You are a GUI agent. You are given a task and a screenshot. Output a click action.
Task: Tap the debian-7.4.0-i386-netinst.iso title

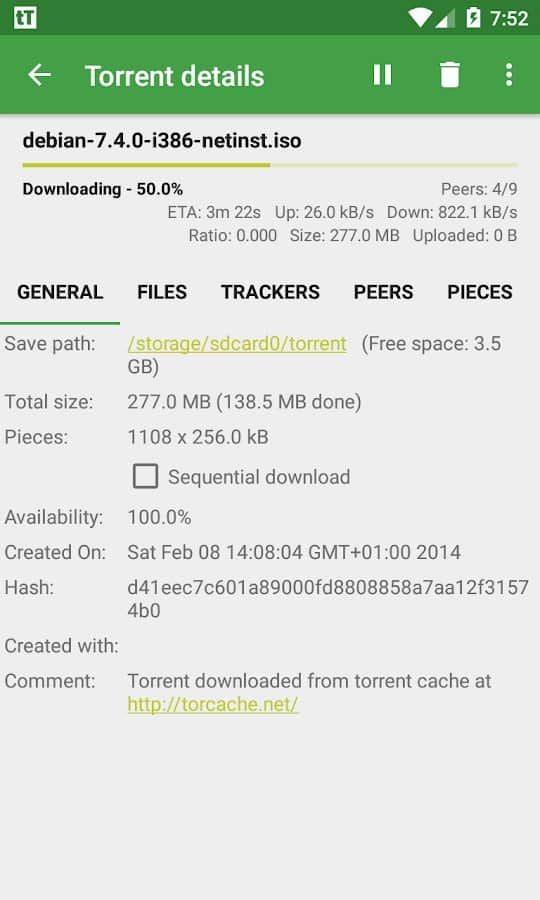(162, 141)
